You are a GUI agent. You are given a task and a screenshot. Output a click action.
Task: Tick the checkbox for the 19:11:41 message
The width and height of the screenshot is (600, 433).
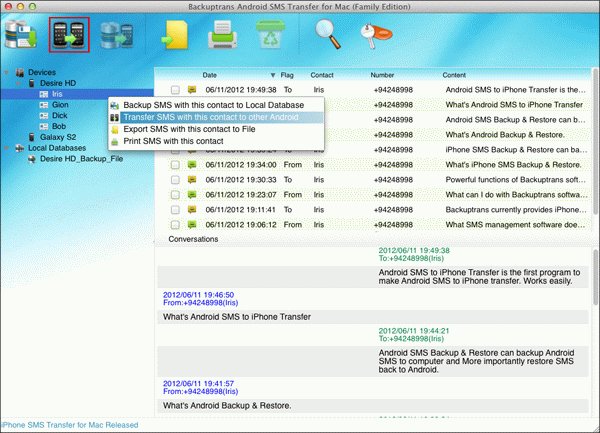click(175, 210)
